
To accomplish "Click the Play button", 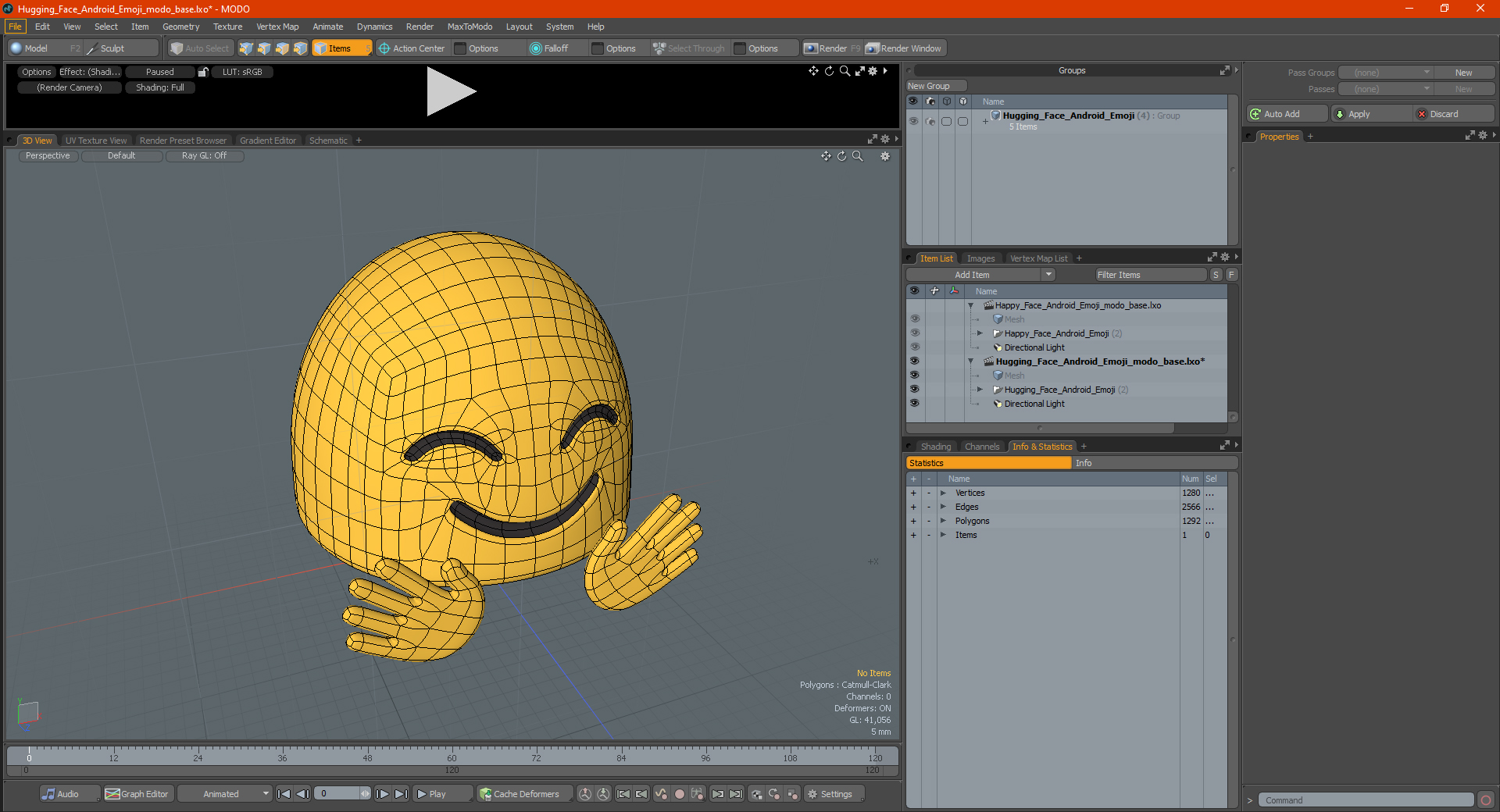I will [x=442, y=794].
